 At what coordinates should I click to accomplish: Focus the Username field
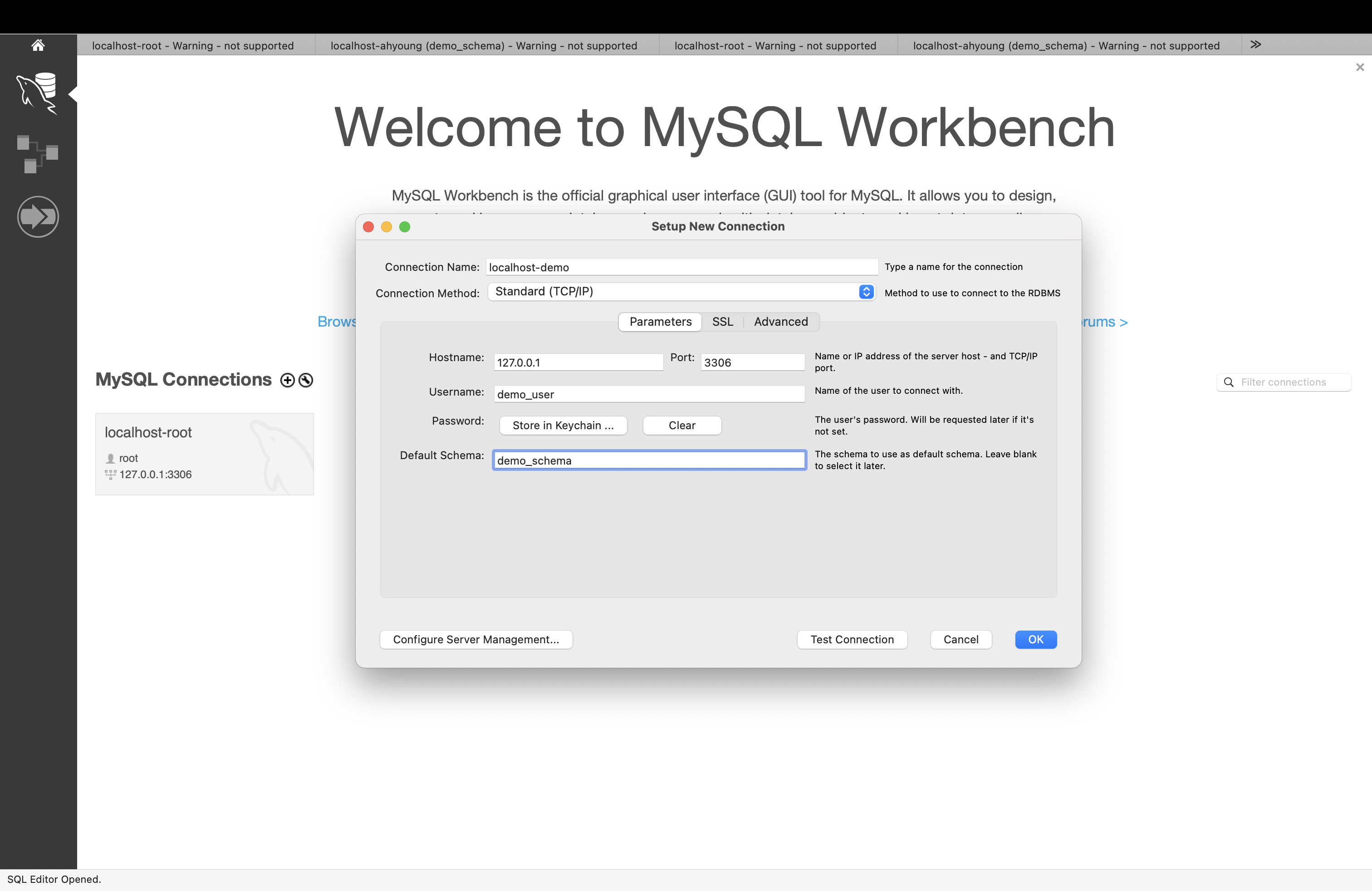pos(649,394)
